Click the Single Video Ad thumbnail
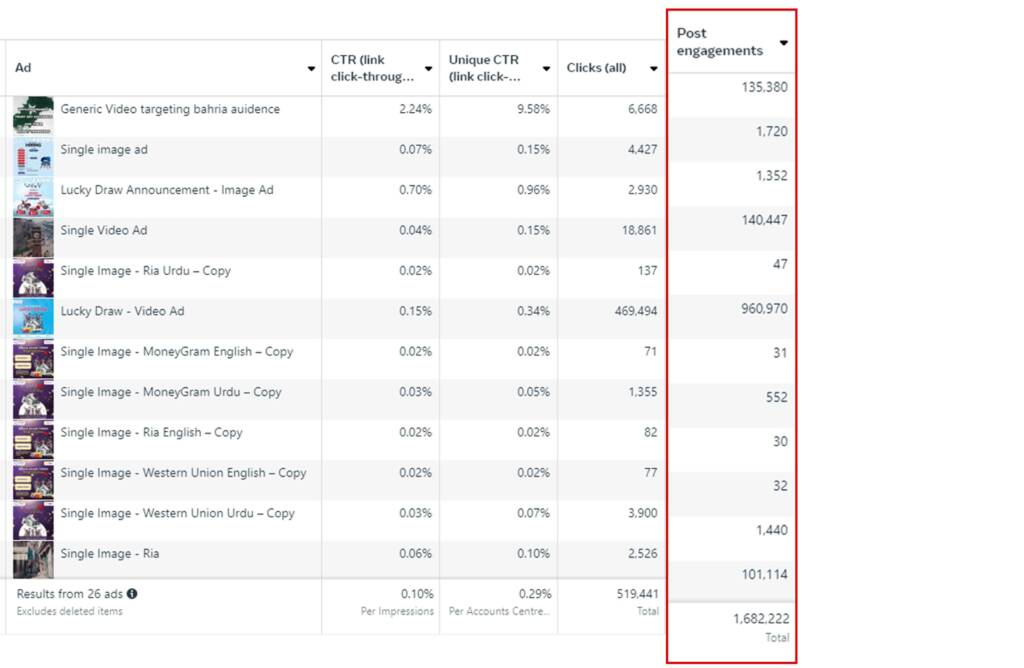1024x668 pixels. [x=33, y=238]
